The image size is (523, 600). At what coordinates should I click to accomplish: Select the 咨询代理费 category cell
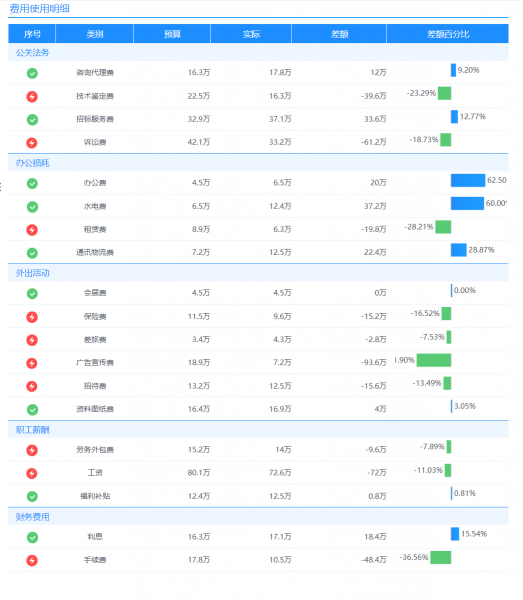95,73
